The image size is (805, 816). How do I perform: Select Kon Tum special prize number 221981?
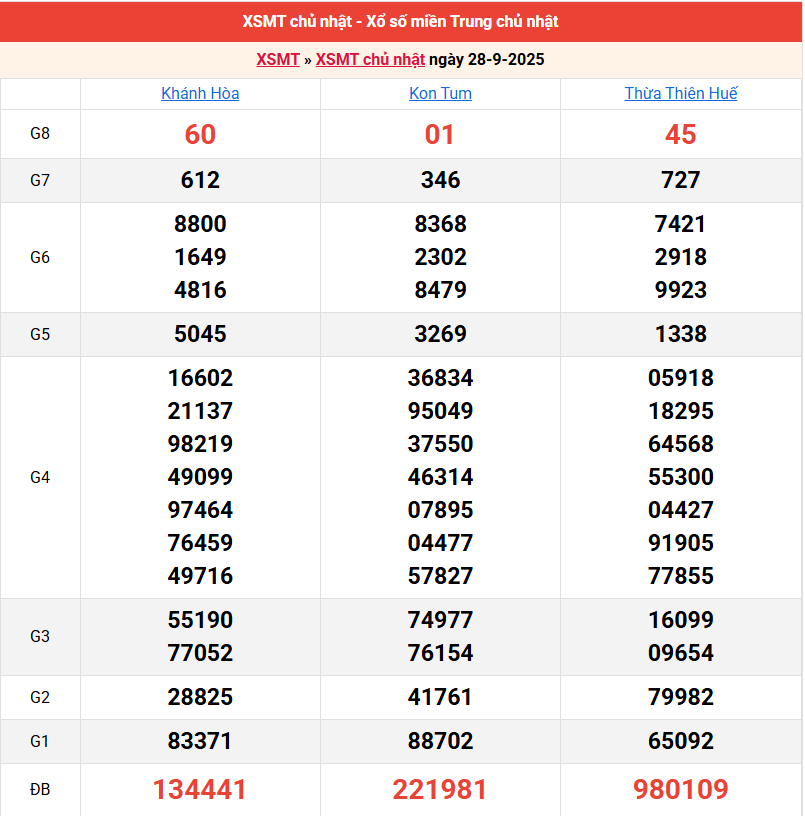[440, 790]
